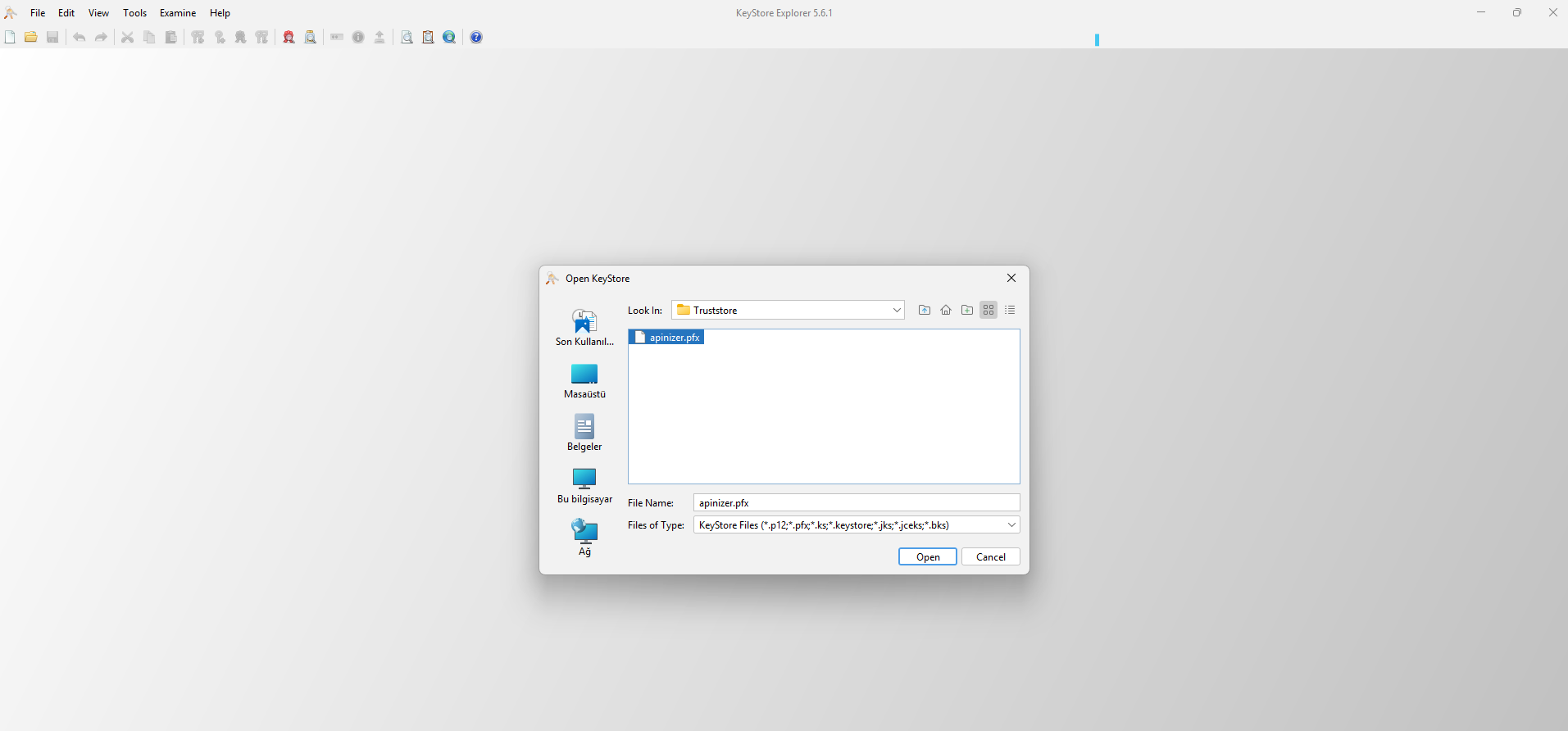Jump to Home folder in Open KeyStore dialog
This screenshot has height=731, width=1568.
946,310
